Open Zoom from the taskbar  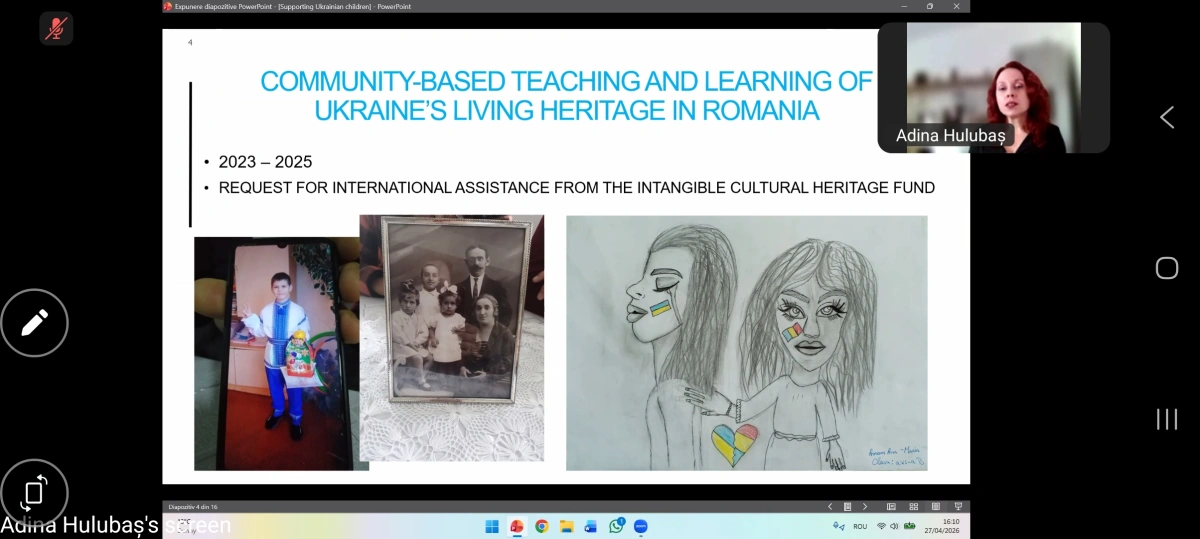point(641,526)
